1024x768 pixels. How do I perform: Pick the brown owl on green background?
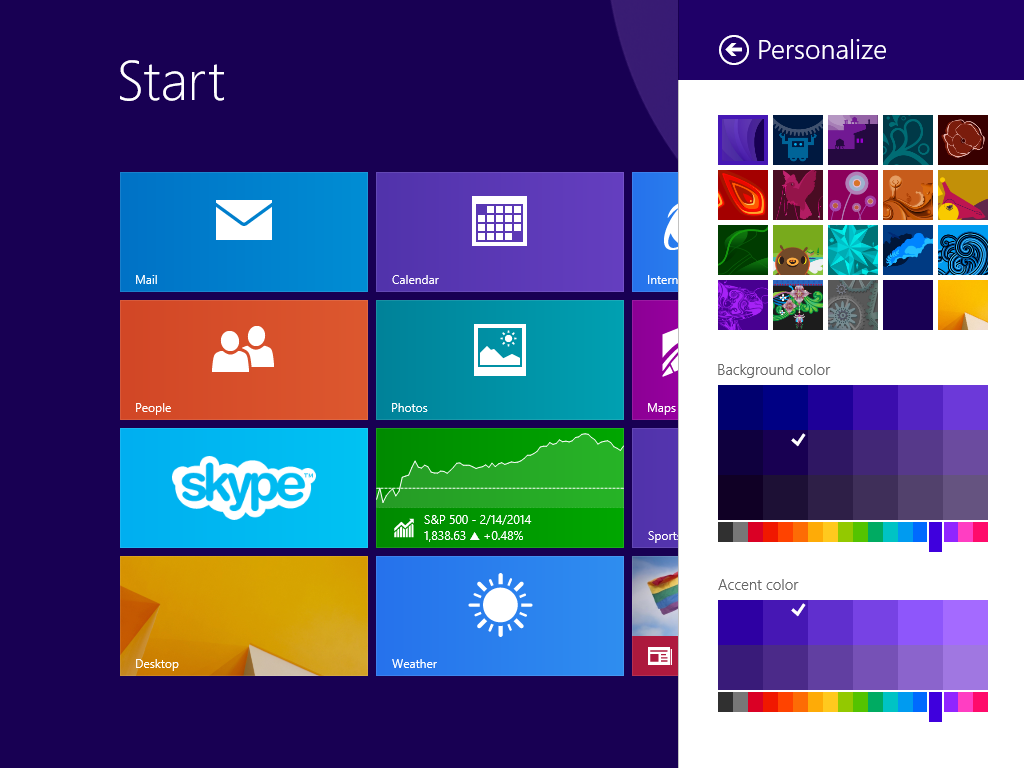point(797,250)
